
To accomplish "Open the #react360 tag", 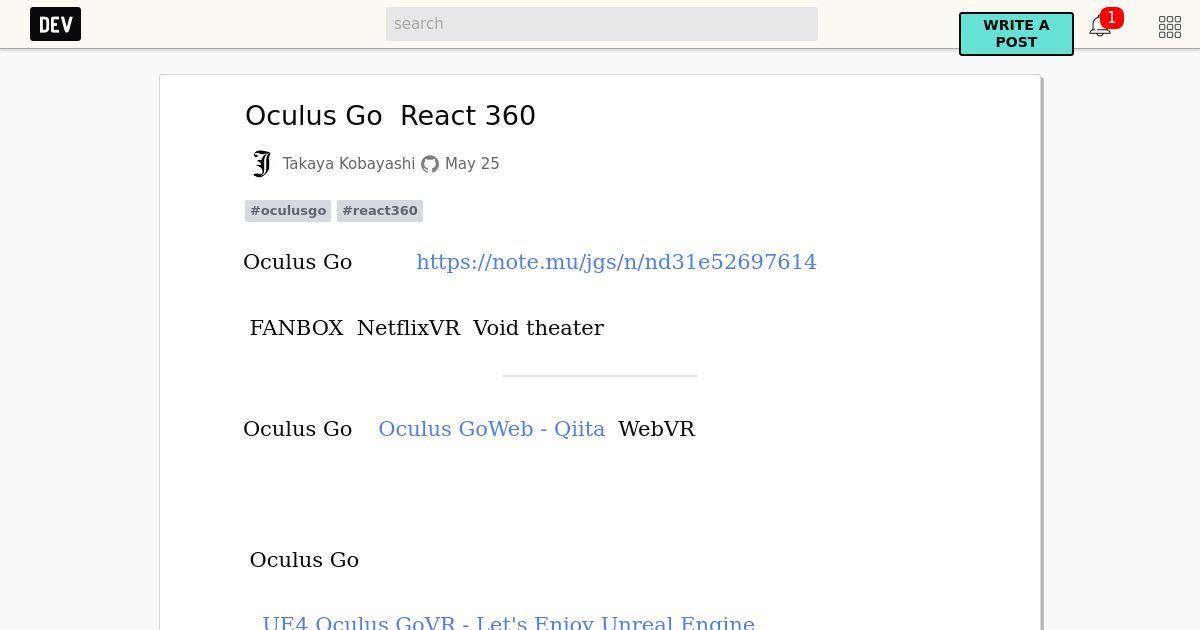I will [380, 211].
